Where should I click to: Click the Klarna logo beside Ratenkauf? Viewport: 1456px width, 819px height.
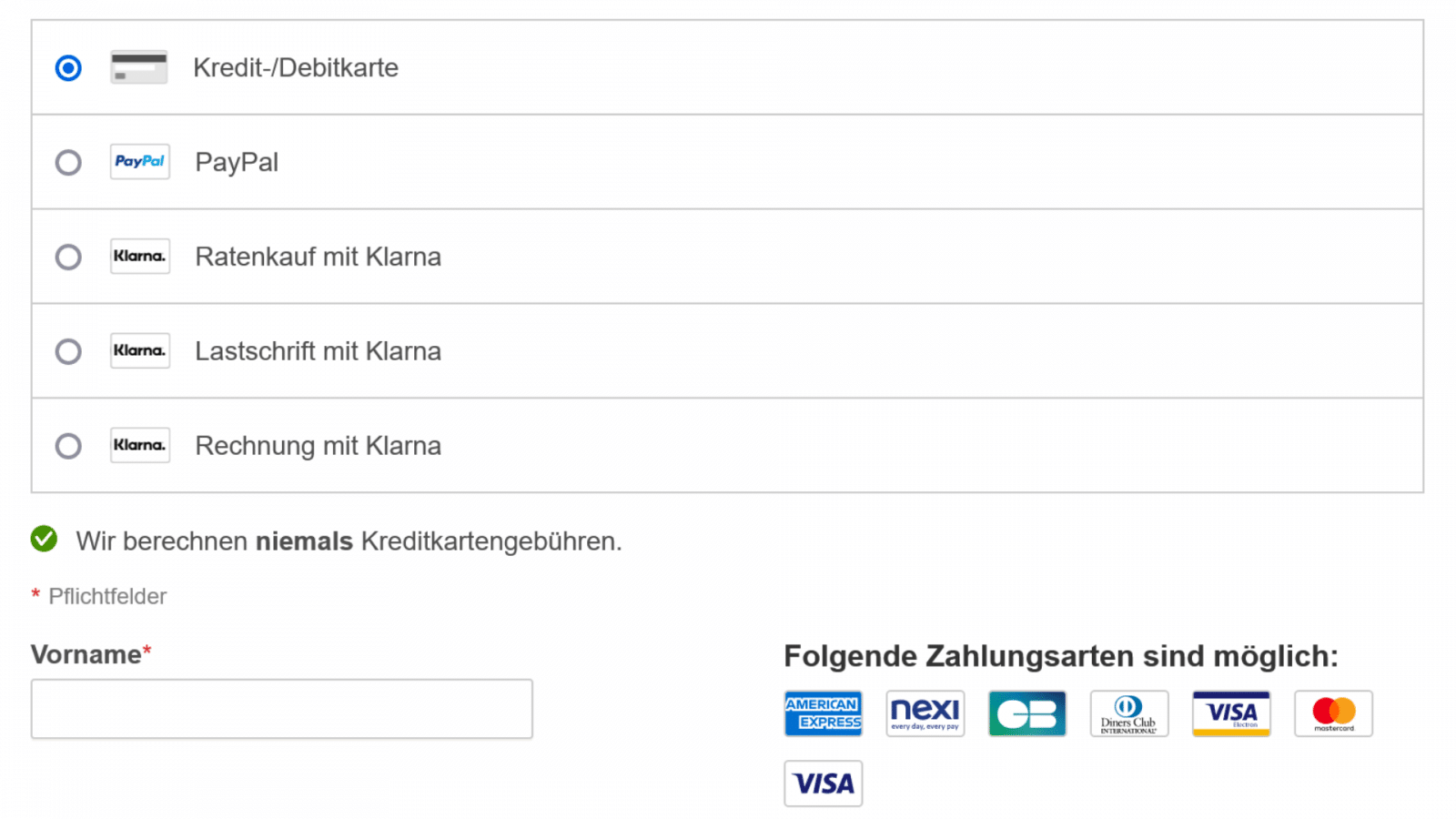tap(139, 257)
